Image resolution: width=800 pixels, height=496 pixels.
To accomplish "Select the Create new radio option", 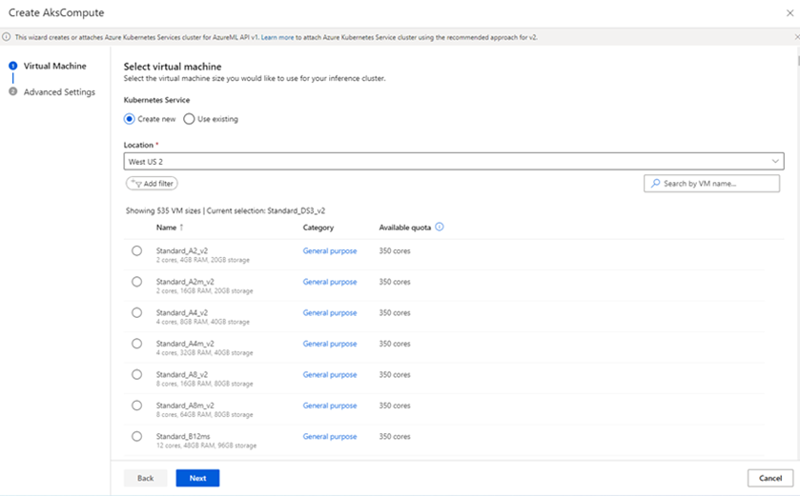I will [x=129, y=119].
